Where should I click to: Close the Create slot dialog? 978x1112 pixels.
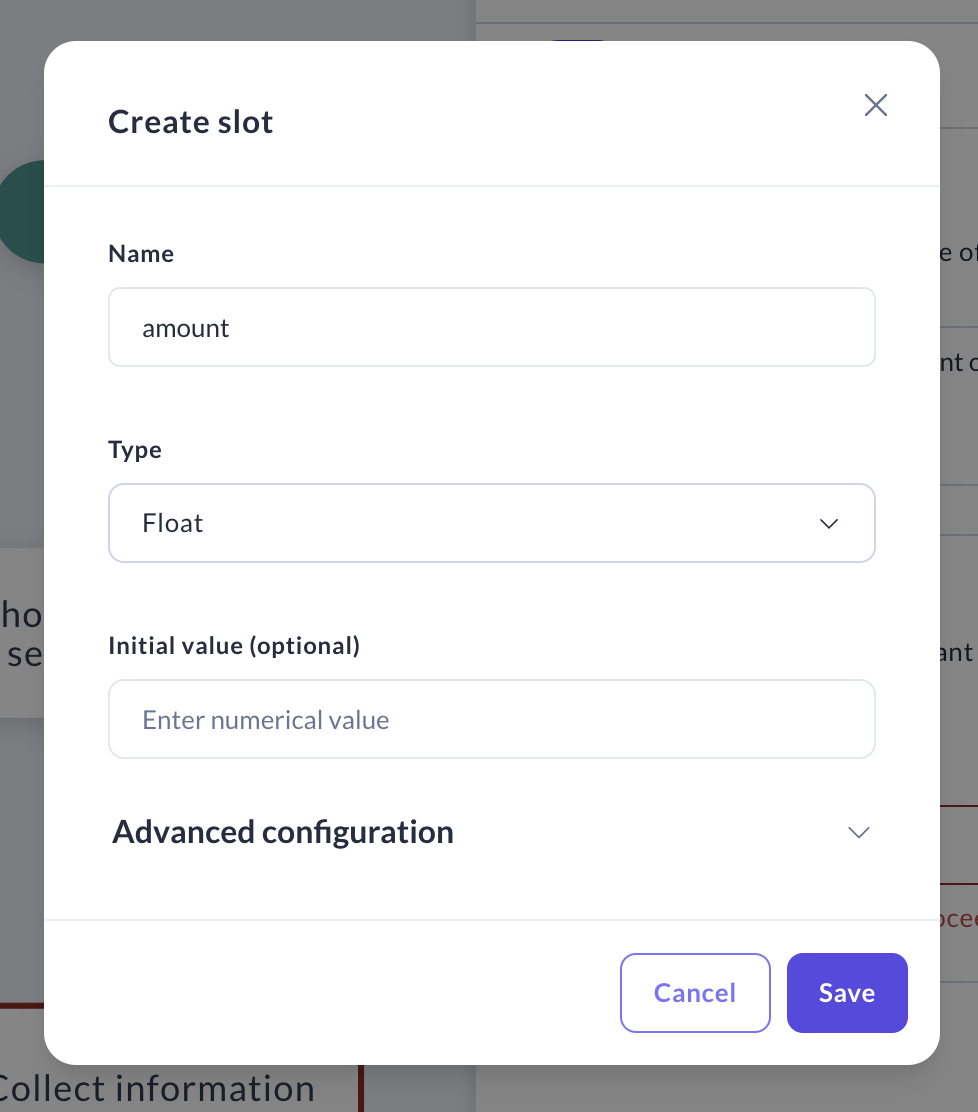876,105
